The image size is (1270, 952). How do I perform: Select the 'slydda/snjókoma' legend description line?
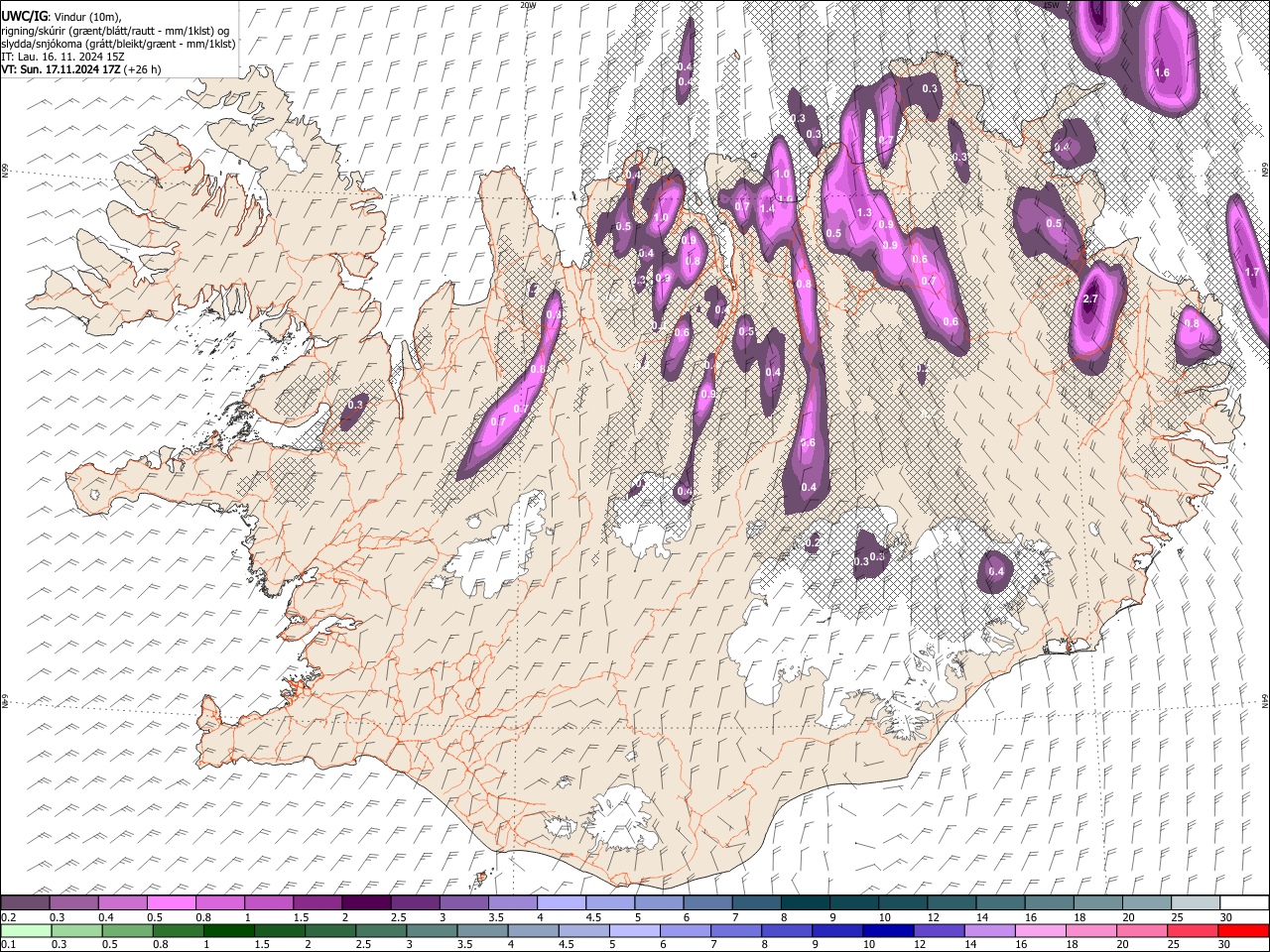118,44
